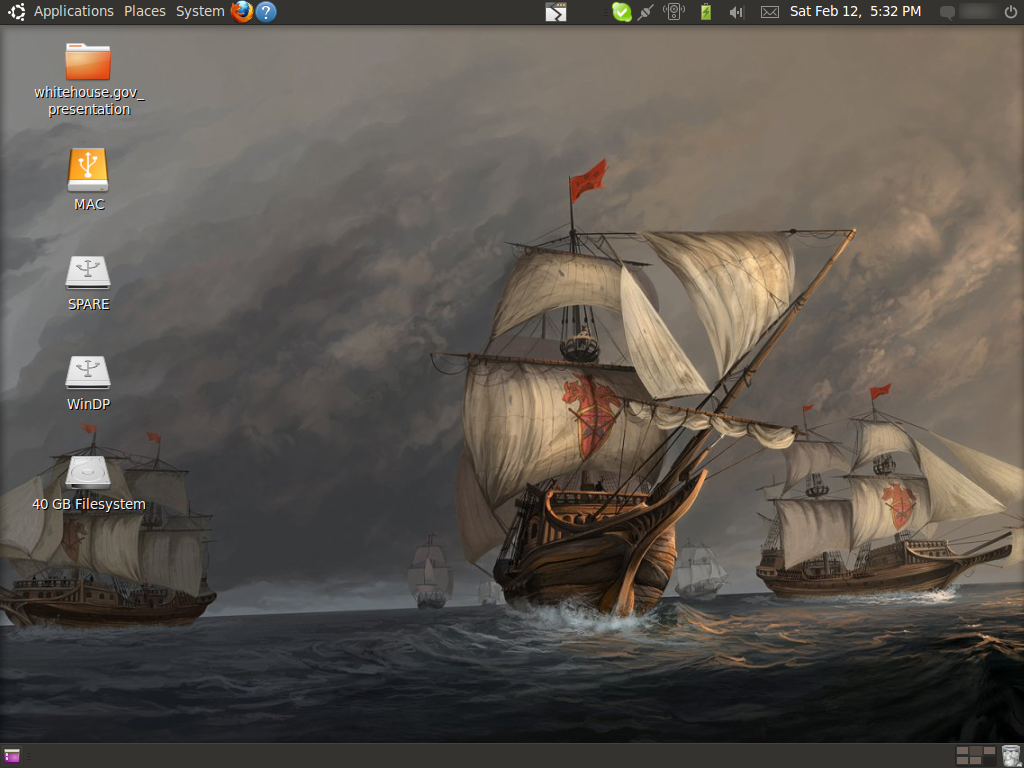
Task: Open the Places menu
Action: pos(145,12)
